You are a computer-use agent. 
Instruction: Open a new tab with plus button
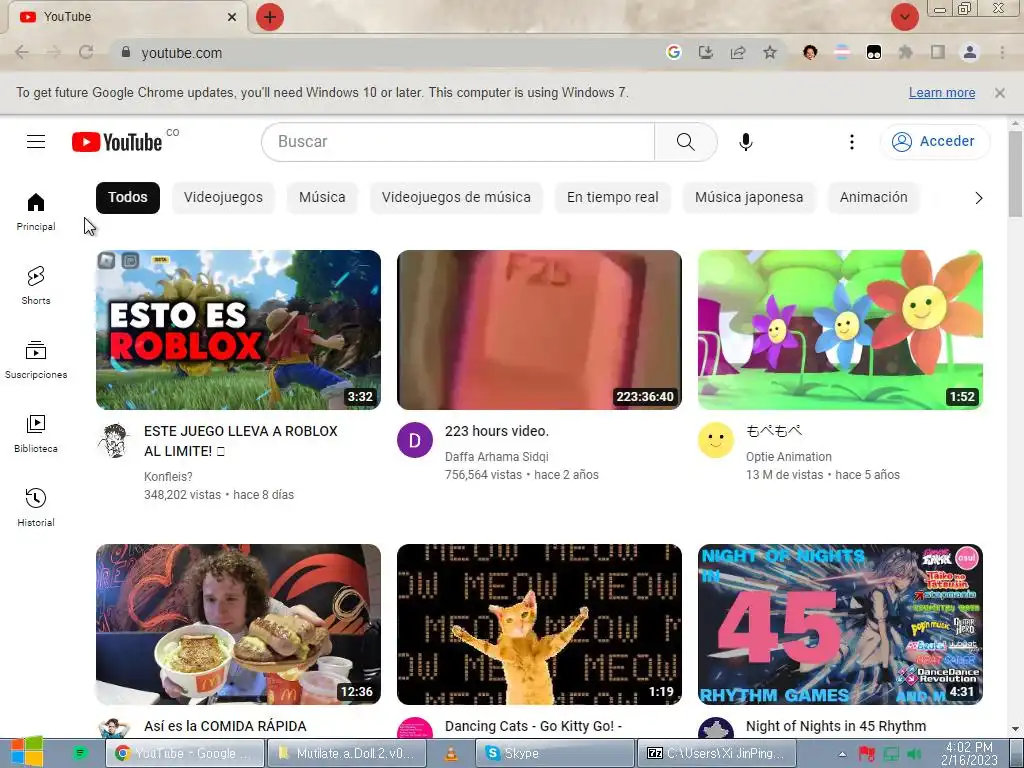click(x=270, y=17)
